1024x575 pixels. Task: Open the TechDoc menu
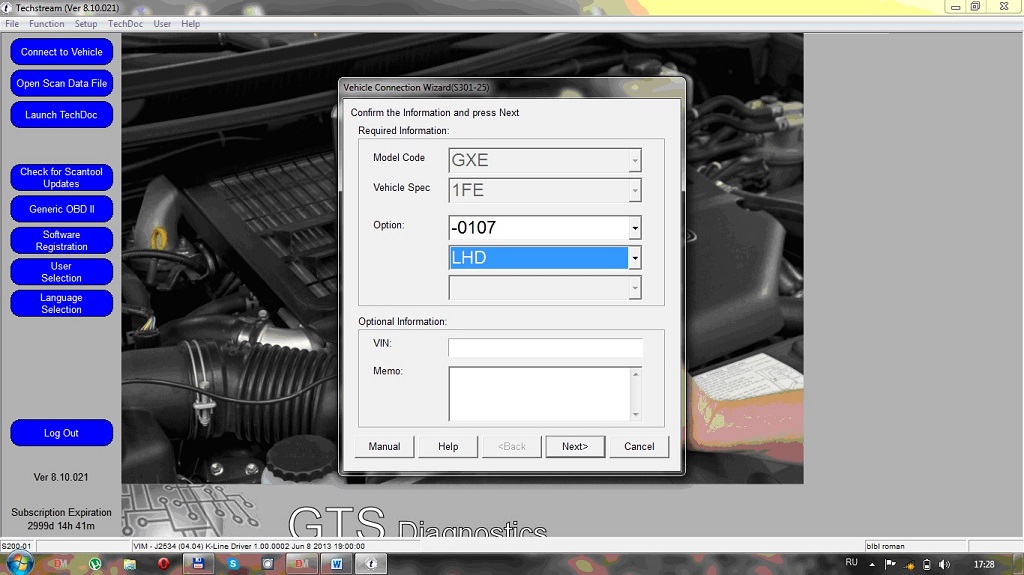(125, 24)
